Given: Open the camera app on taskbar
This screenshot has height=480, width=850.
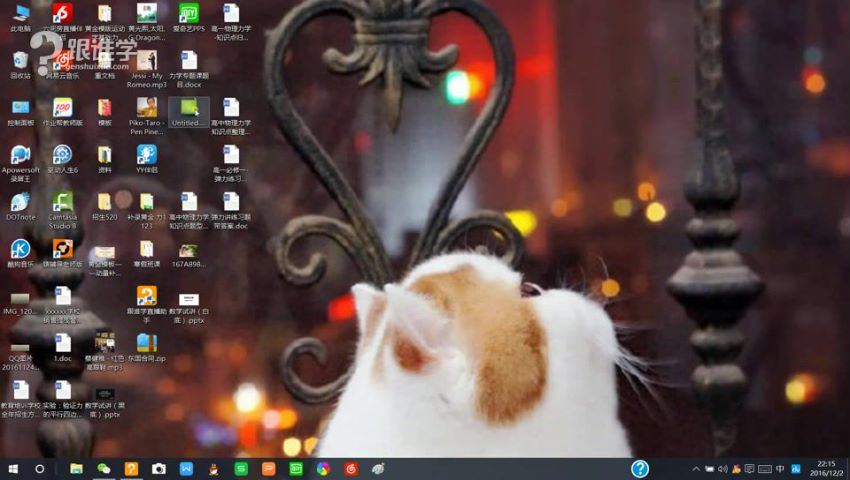Looking at the screenshot, I should [159, 469].
